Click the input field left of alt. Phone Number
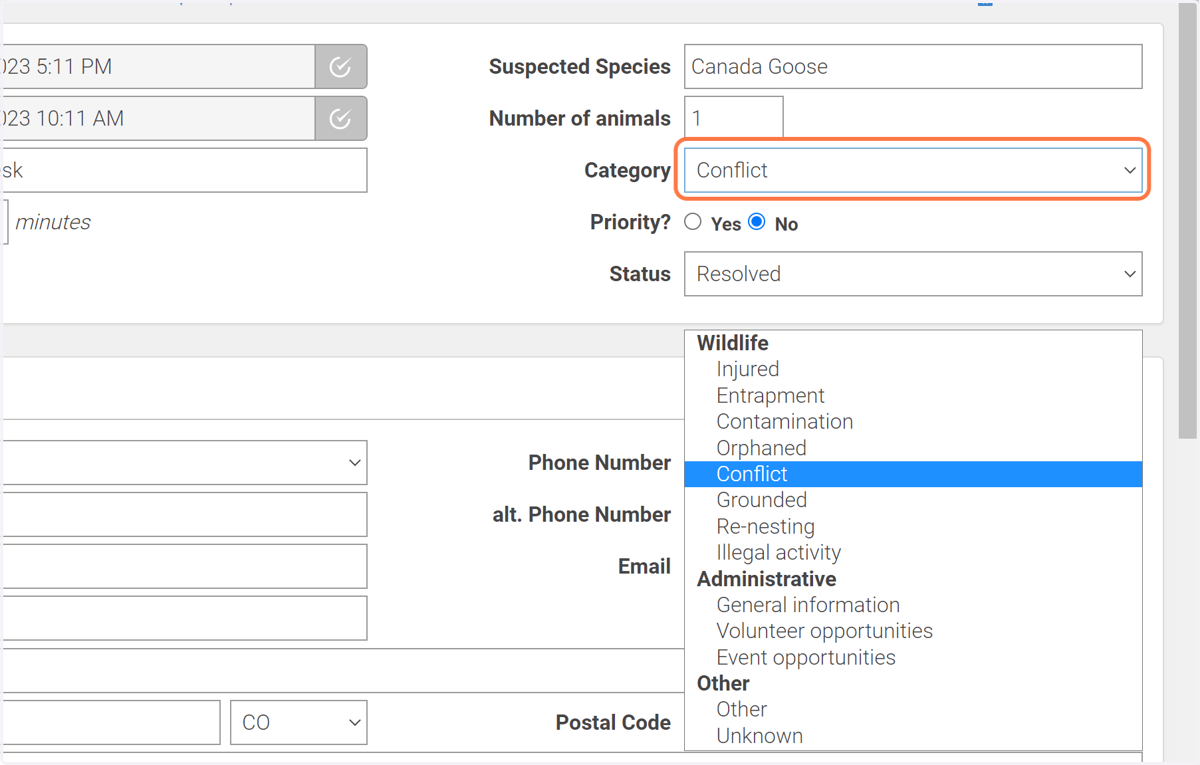The image size is (1200, 765). pyautogui.click(x=184, y=514)
